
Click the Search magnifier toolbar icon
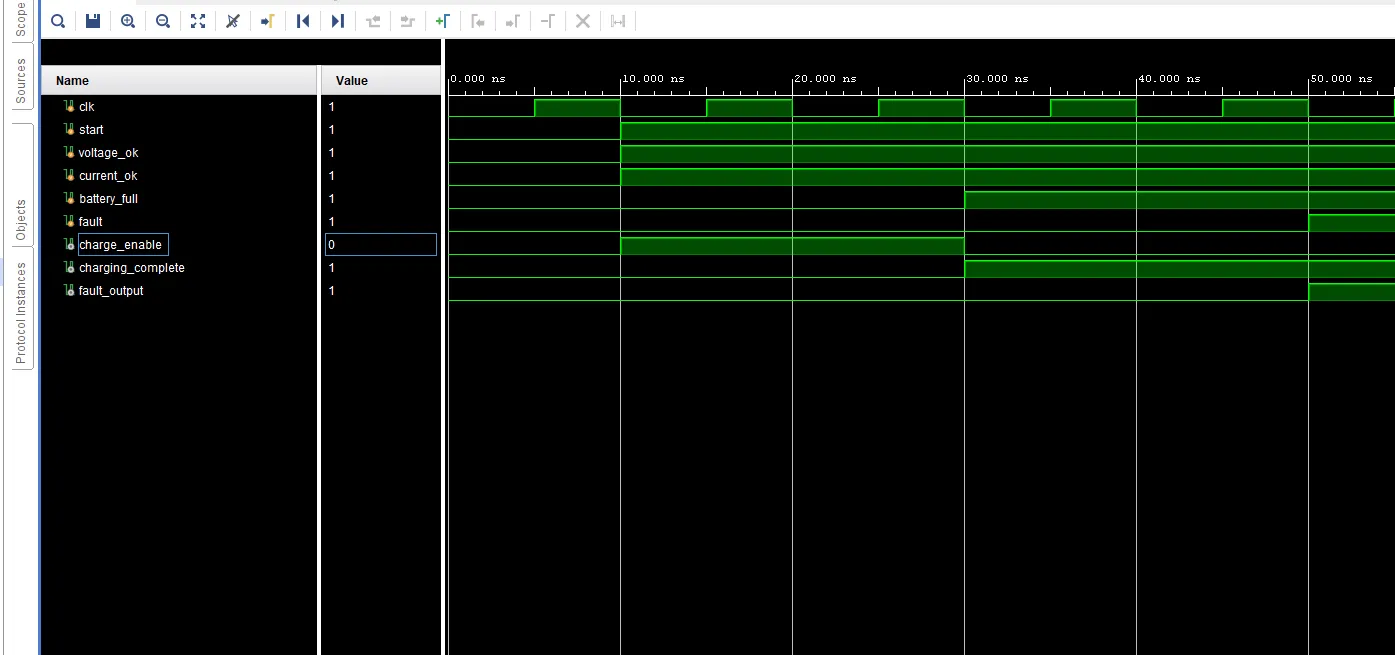tap(58, 21)
